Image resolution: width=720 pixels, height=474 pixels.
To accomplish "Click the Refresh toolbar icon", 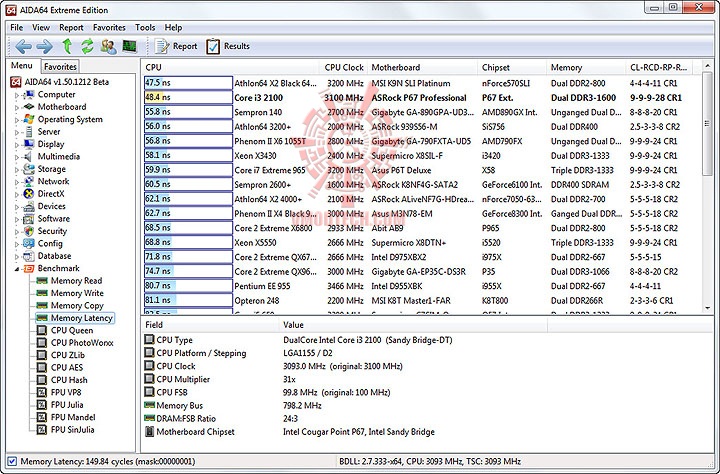I will click(87, 46).
